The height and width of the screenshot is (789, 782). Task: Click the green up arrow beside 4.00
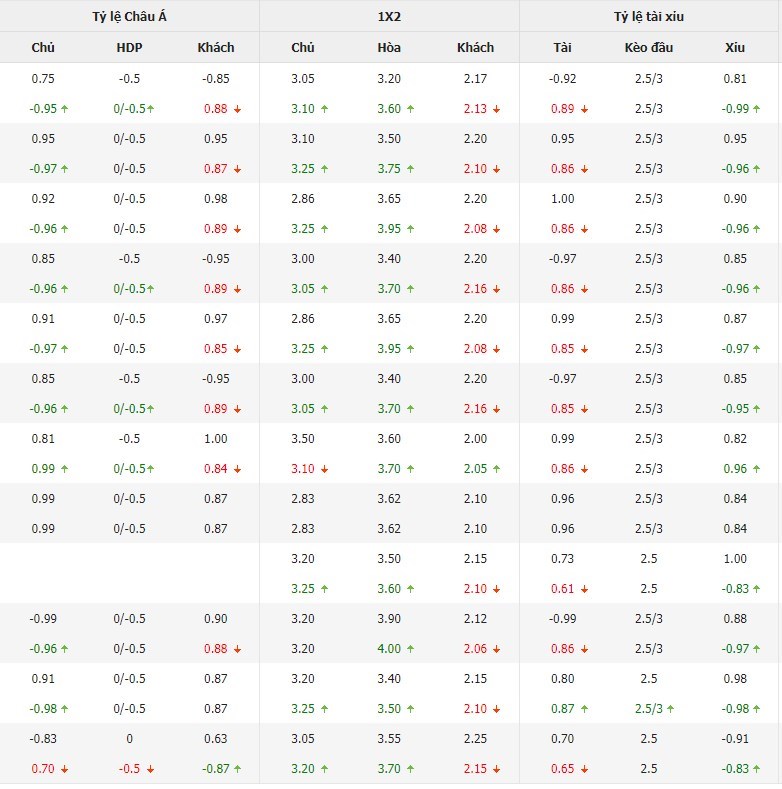tap(410, 649)
